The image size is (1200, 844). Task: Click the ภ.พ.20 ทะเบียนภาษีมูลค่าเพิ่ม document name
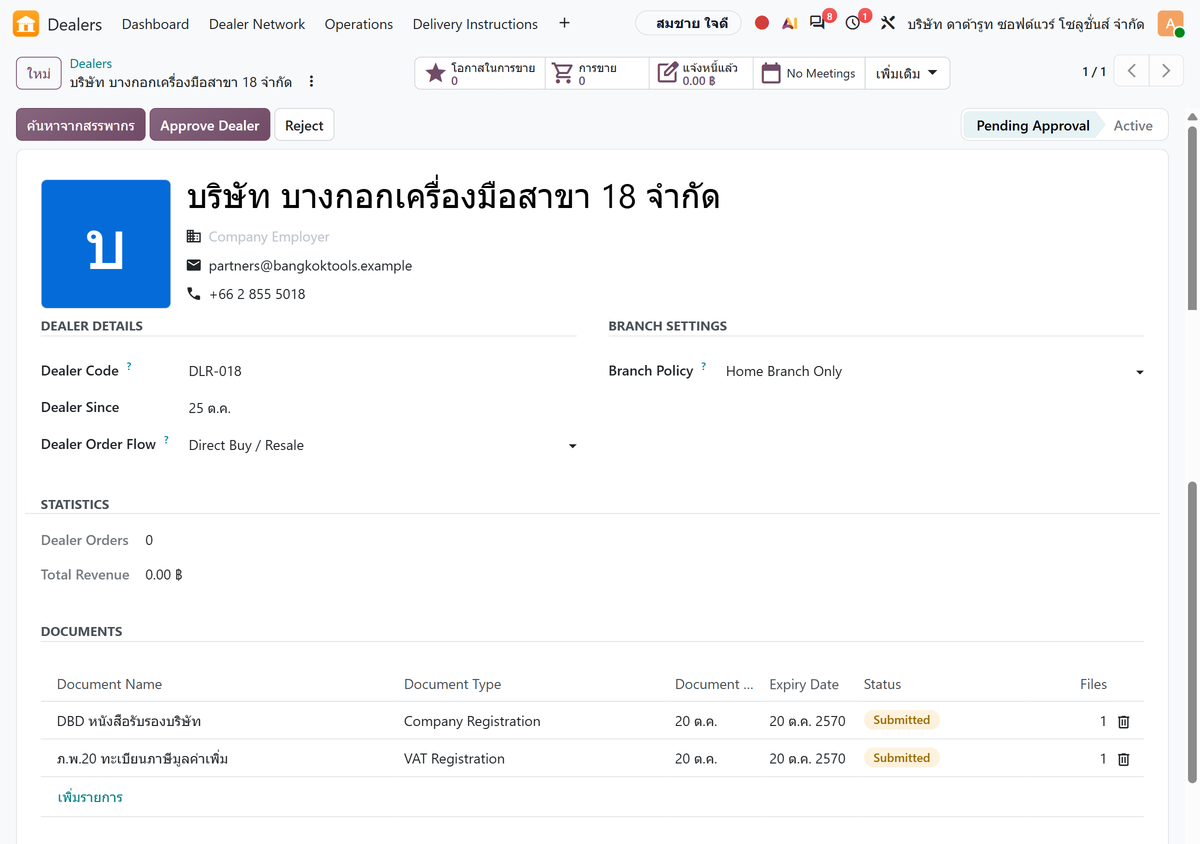point(143,759)
